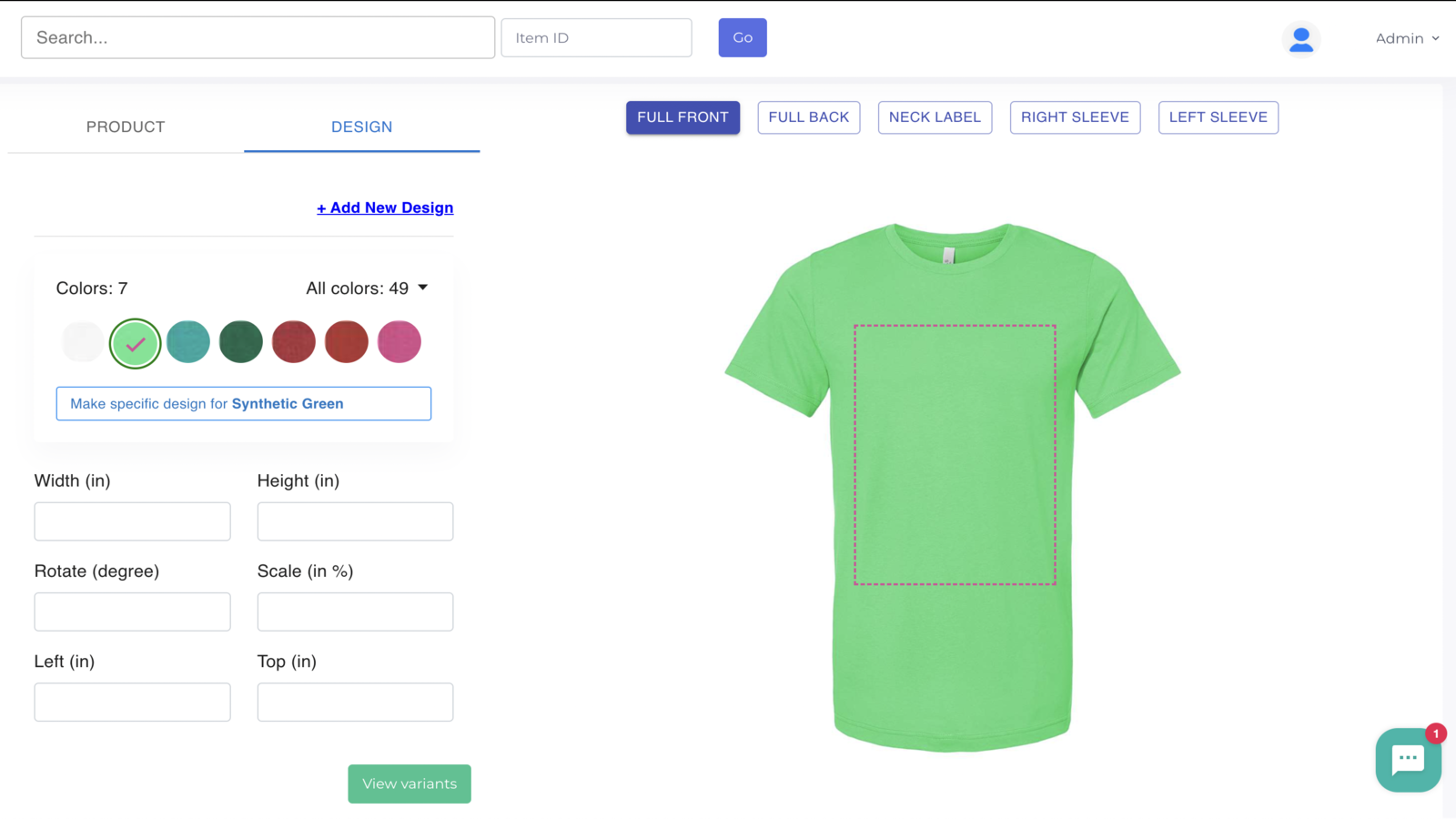Viewport: 1456px width, 819px height.
Task: Click the Add New Design link
Action: [x=385, y=208]
